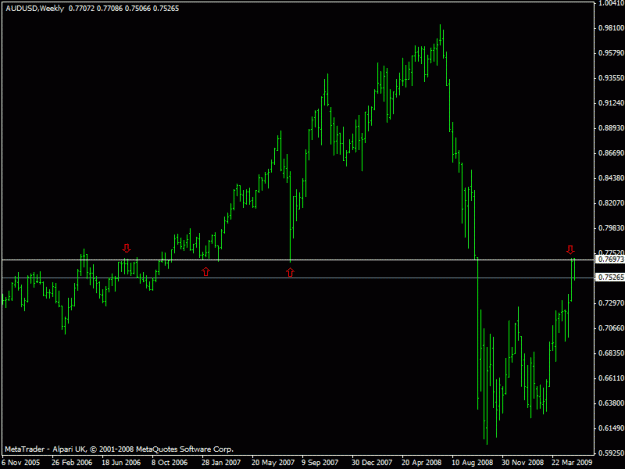Click the 22 Mar 2009 date label
The height and width of the screenshot is (469, 625).
[x=572, y=463]
